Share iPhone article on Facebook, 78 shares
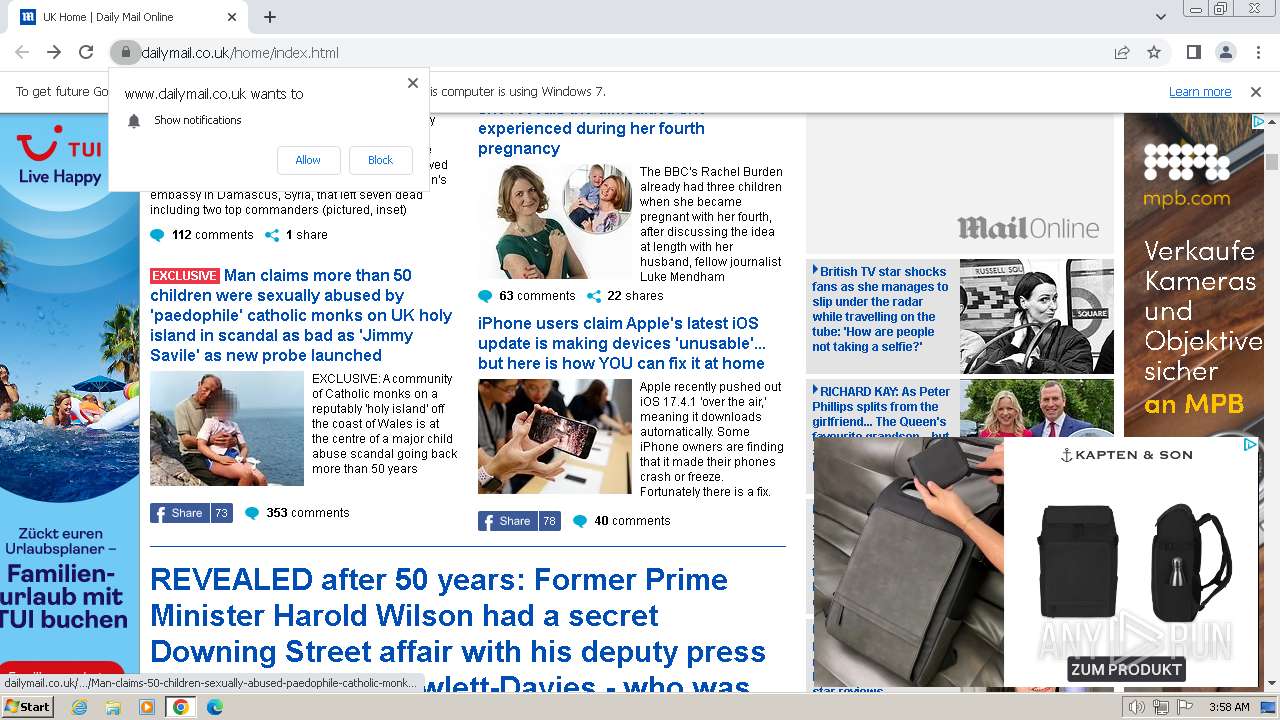 point(519,521)
